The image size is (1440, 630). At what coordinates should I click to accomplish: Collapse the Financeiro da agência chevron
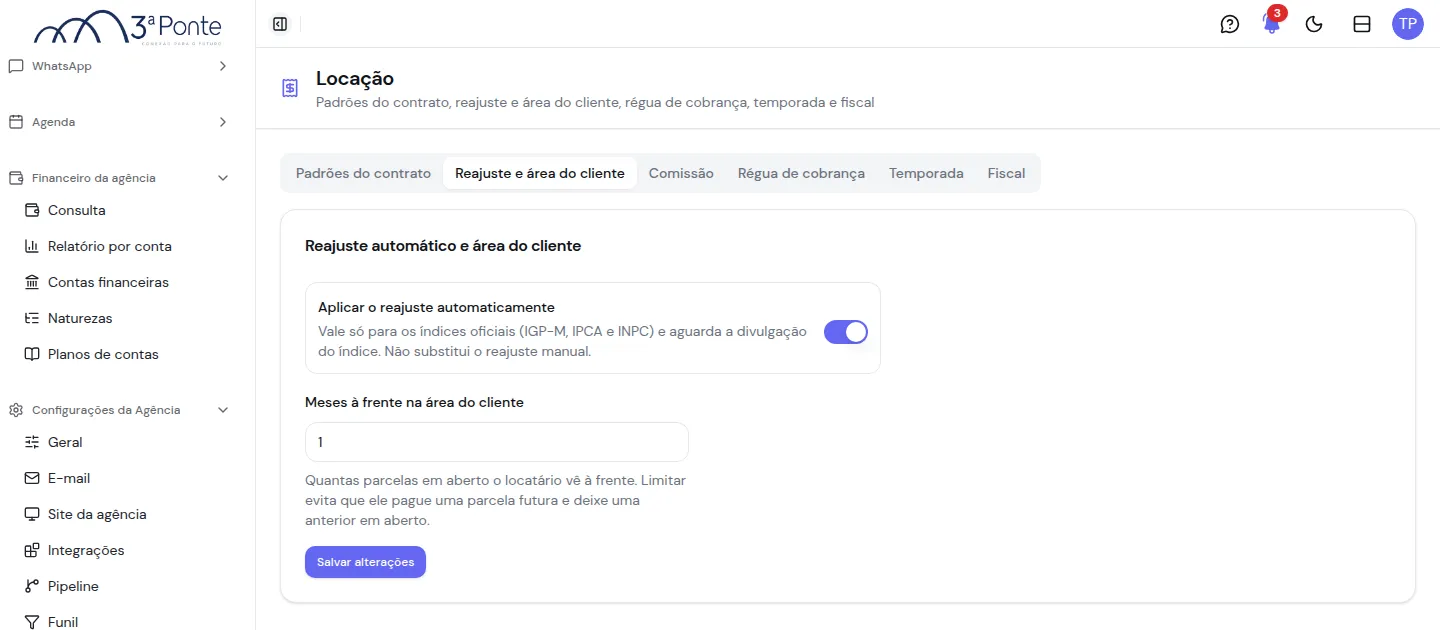click(223, 178)
